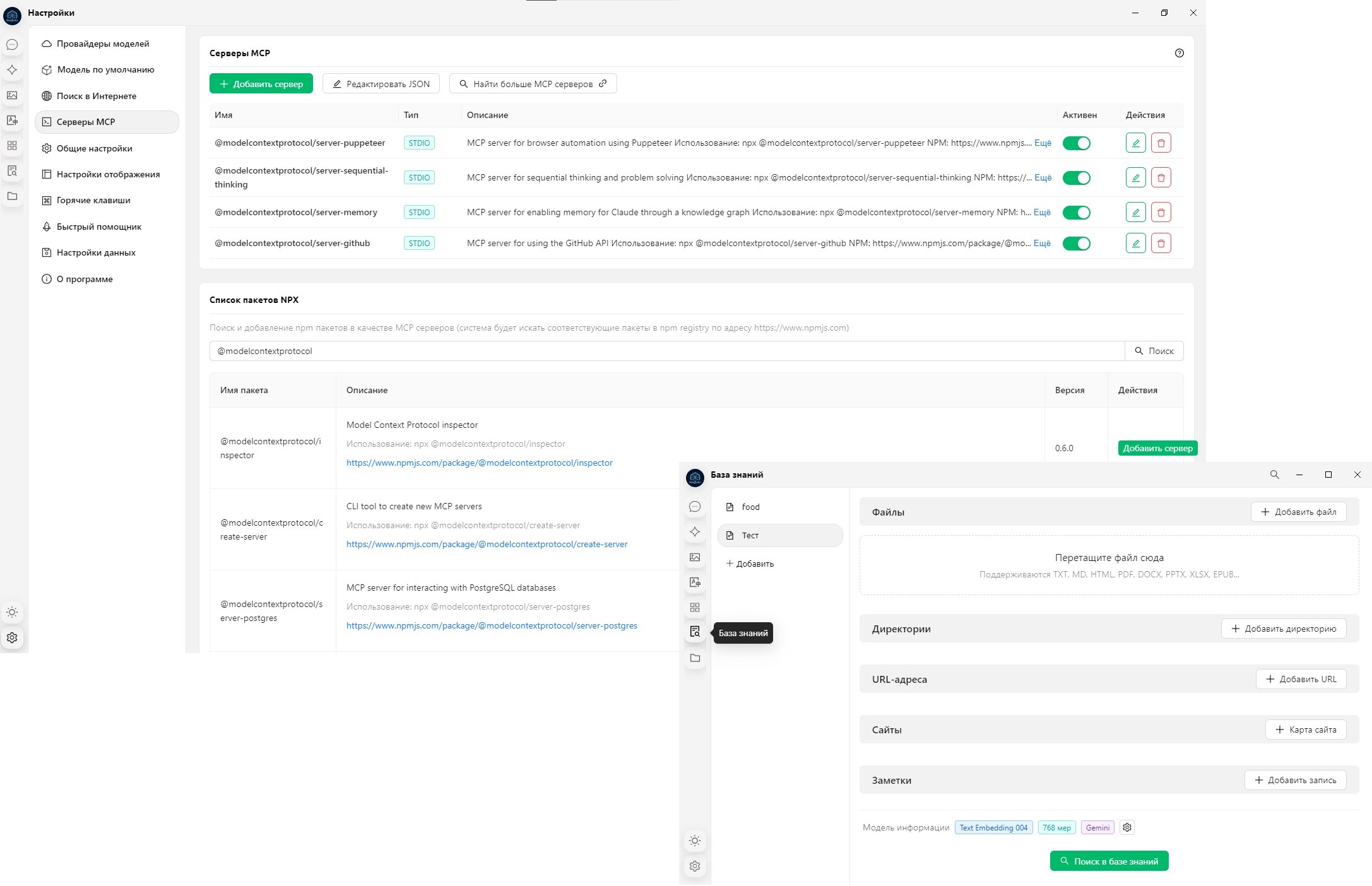The image size is (1372, 886).
Task: Open painting icon in Knowledge Base sidebar
Action: coord(695,557)
